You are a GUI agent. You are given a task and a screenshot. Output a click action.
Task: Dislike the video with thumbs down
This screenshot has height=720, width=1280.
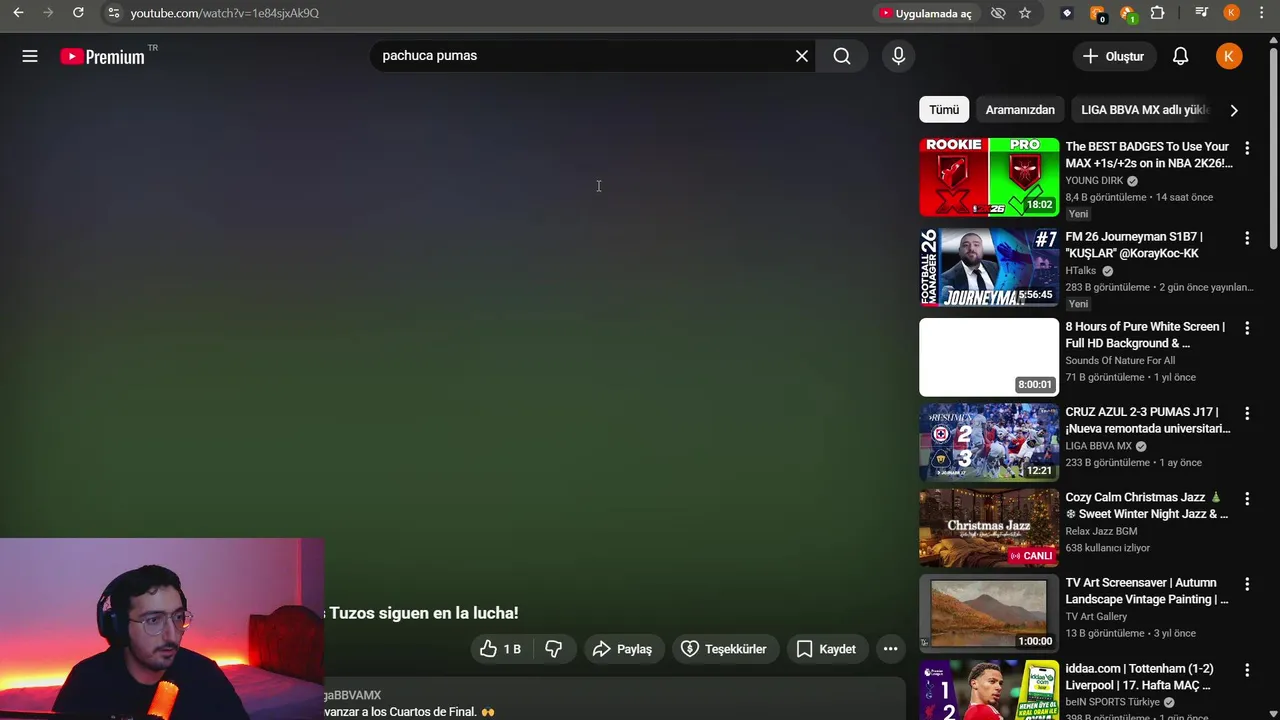click(x=553, y=649)
